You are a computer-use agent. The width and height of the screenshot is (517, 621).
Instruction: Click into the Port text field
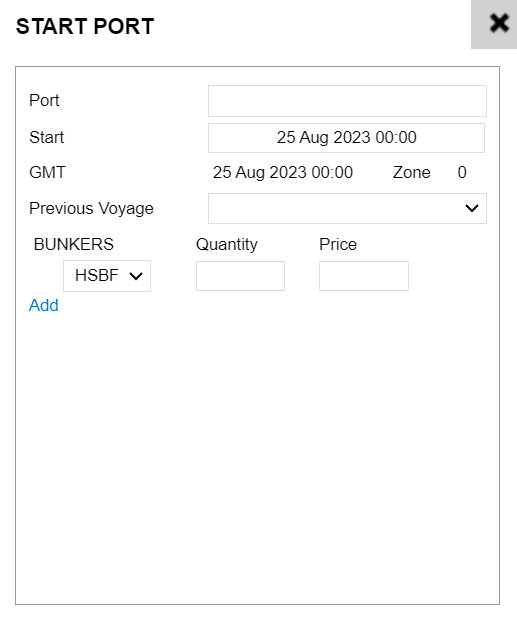pyautogui.click(x=347, y=101)
